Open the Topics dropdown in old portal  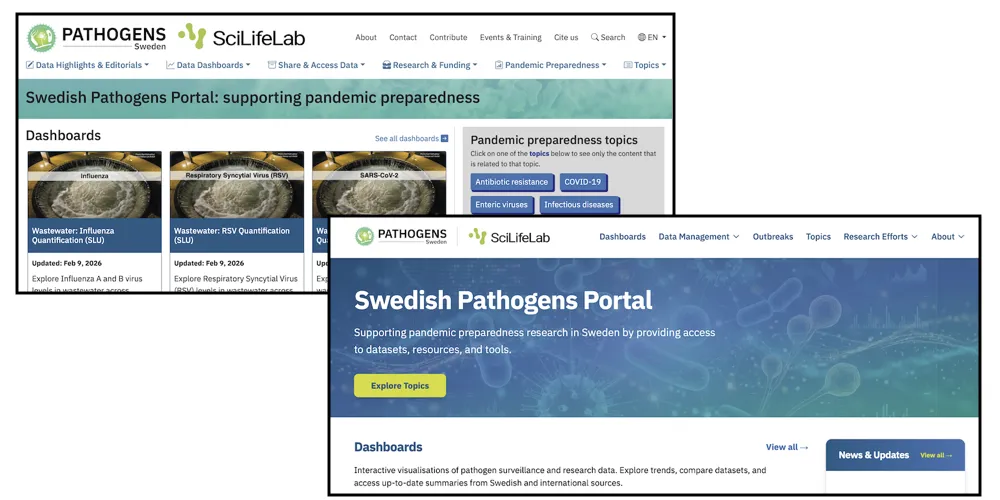click(645, 65)
